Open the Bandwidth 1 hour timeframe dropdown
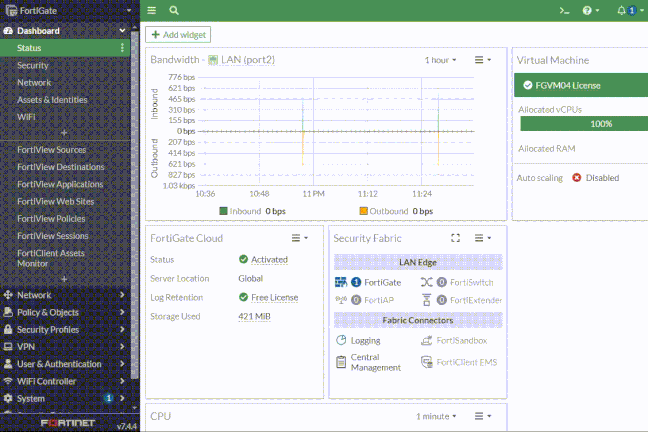 (x=442, y=60)
